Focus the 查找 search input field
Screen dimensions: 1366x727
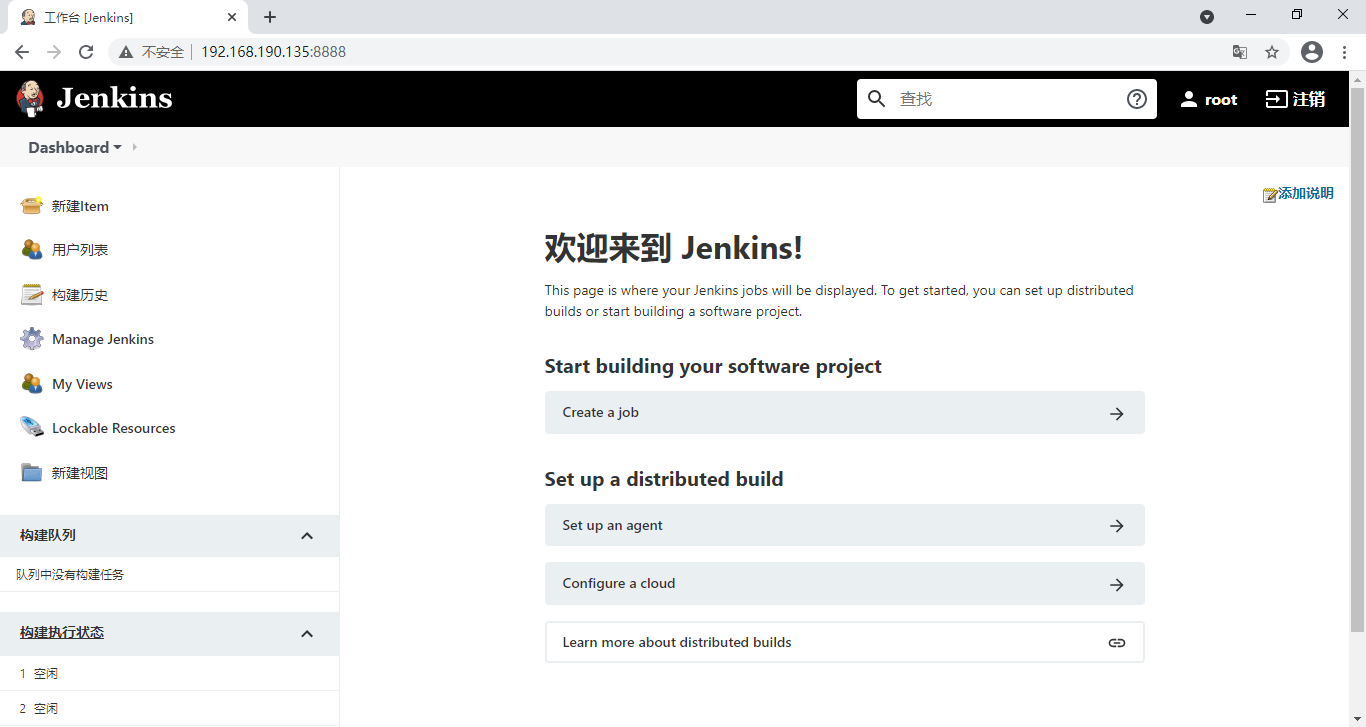tap(1006, 99)
